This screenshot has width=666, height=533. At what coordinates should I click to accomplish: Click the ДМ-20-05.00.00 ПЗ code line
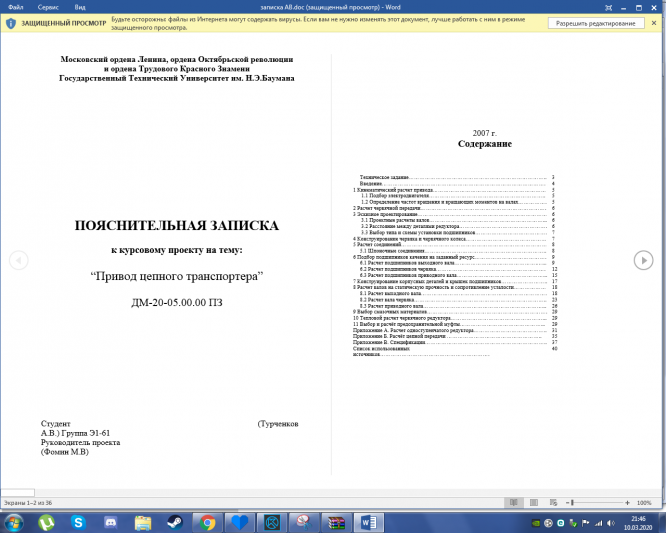point(177,302)
